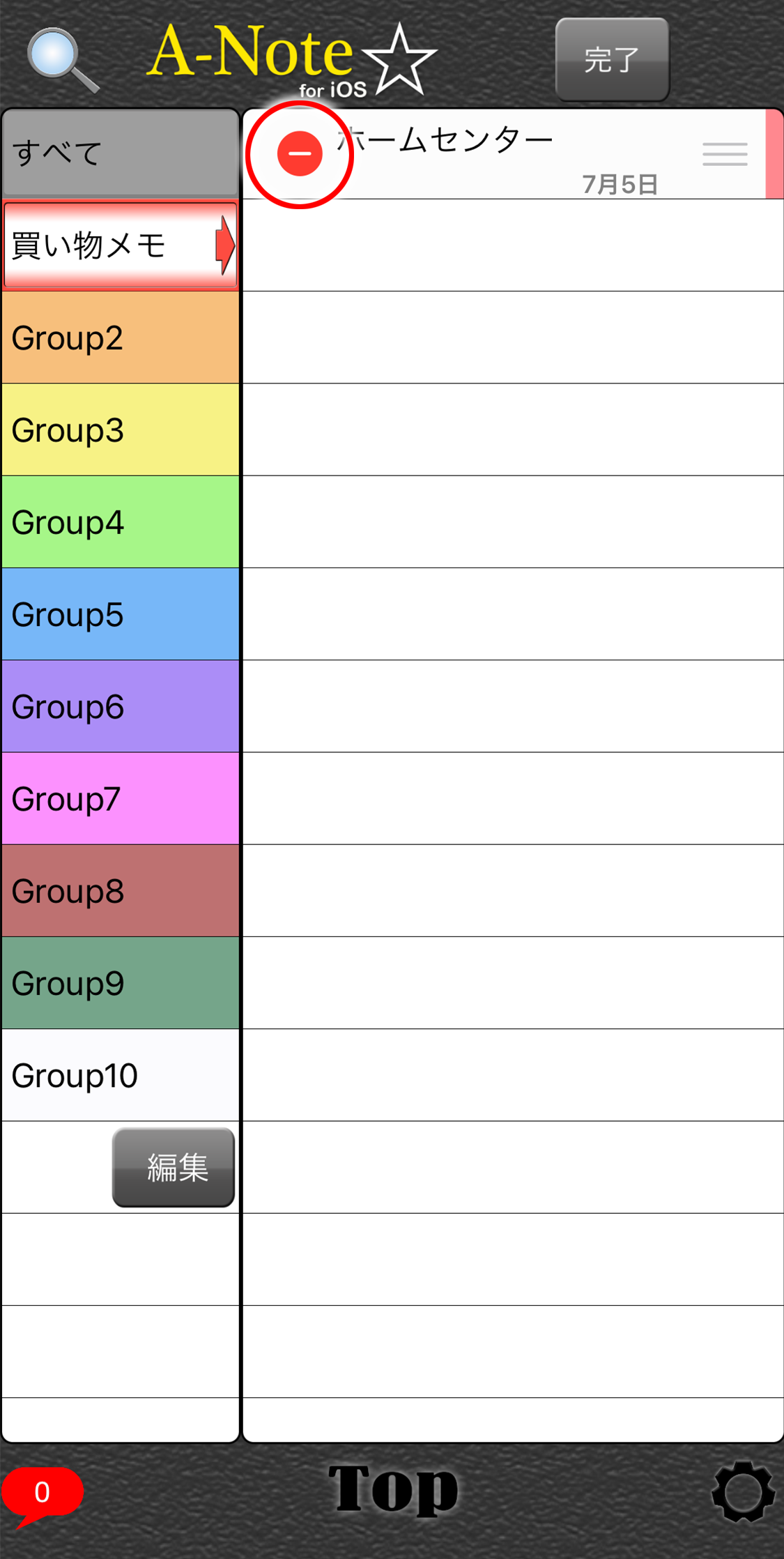Tap the red speech bubble counter
The image size is (784, 1559).
43,1494
